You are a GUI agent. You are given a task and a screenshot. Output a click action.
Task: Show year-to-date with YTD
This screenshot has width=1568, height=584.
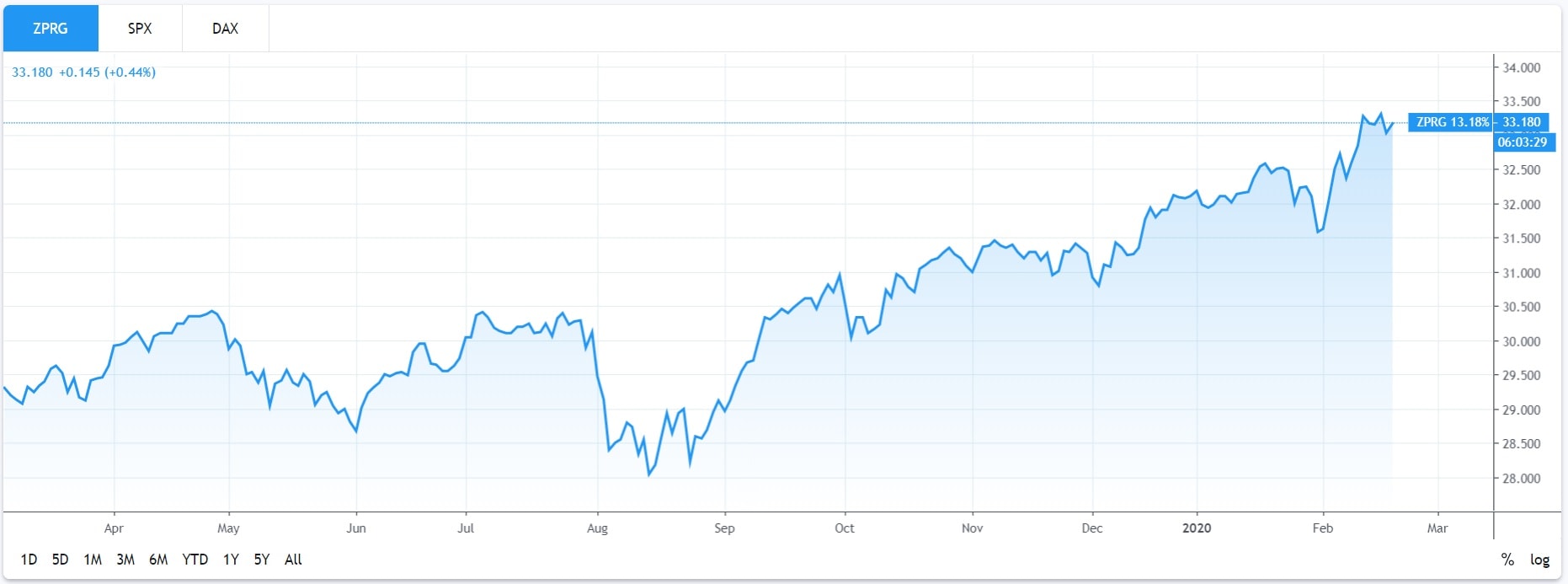pyautogui.click(x=195, y=560)
